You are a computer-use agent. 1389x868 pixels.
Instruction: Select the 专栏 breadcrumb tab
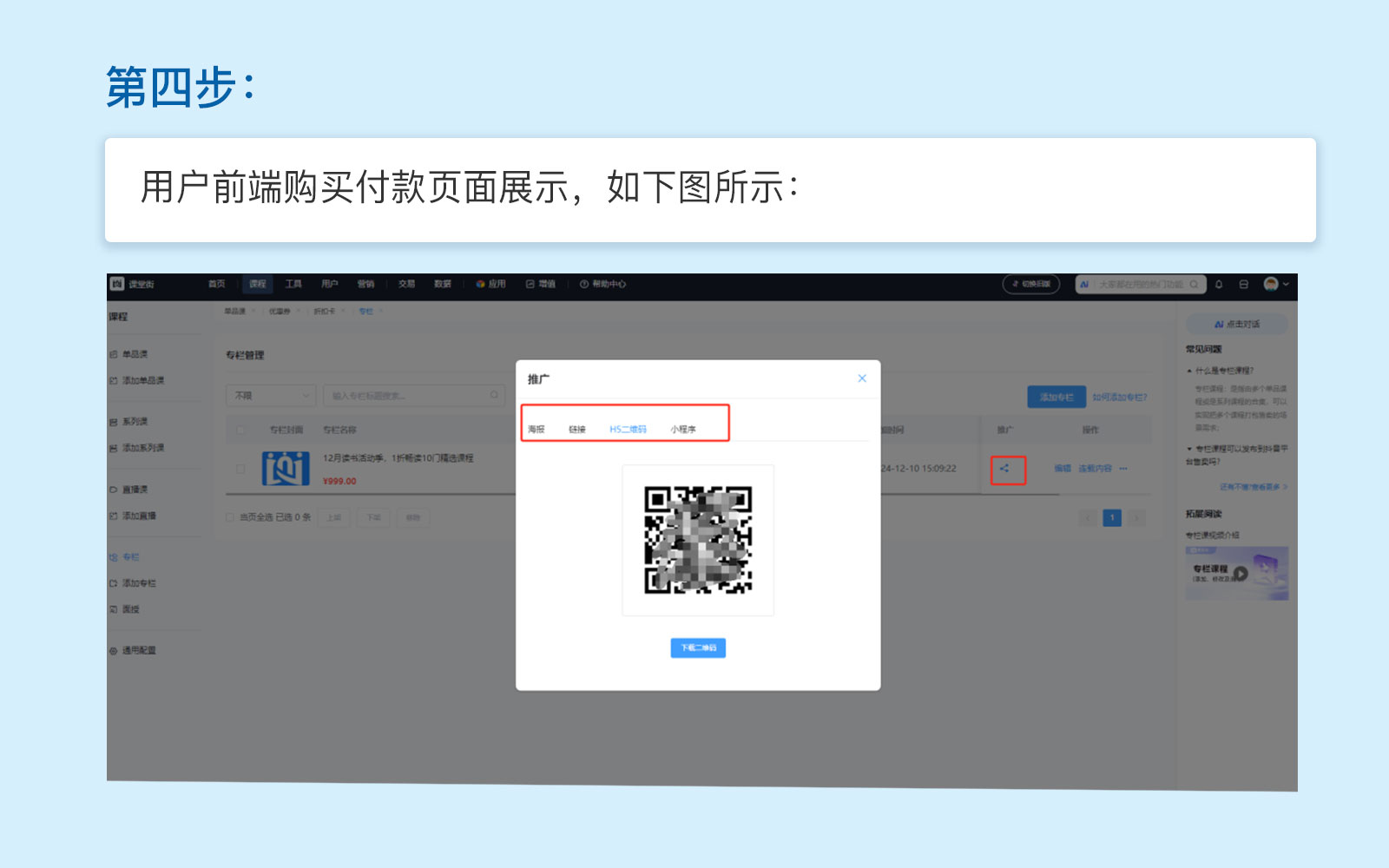coord(366,311)
